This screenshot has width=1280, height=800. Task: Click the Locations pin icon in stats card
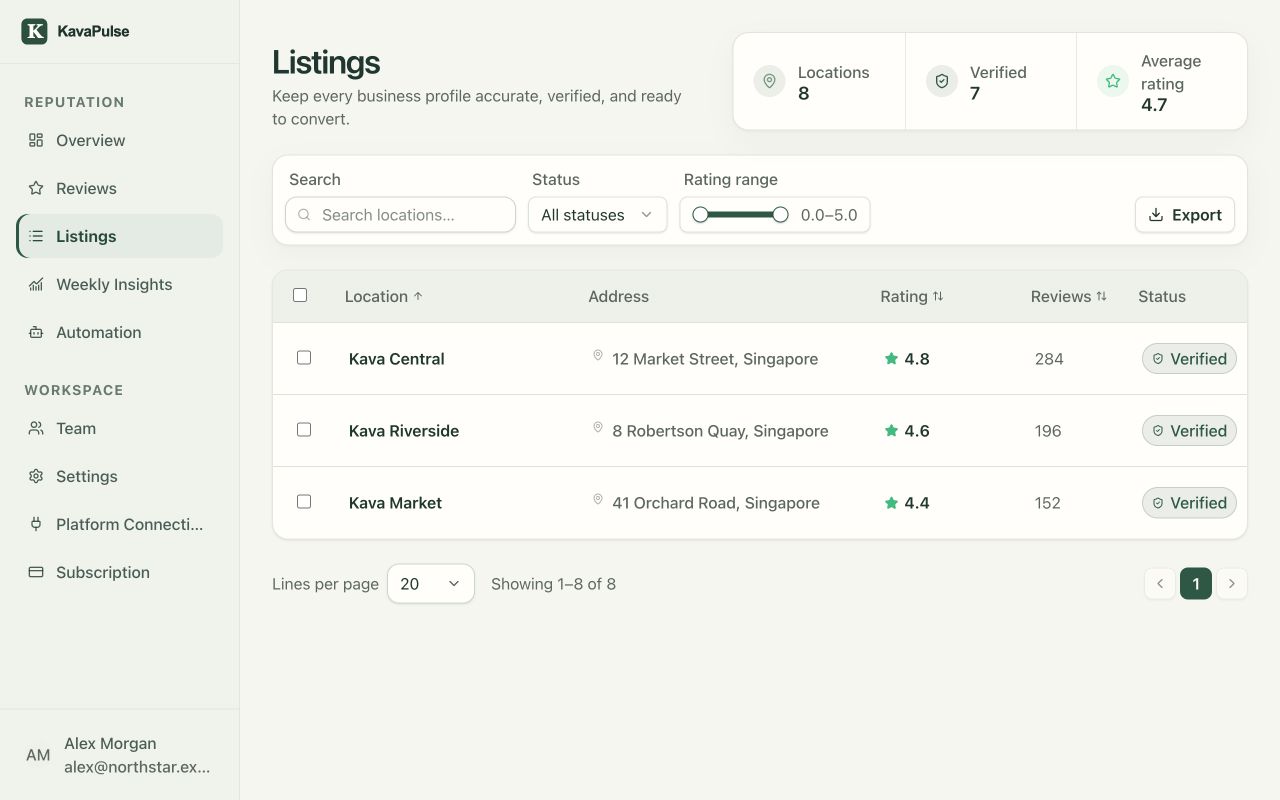[769, 81]
